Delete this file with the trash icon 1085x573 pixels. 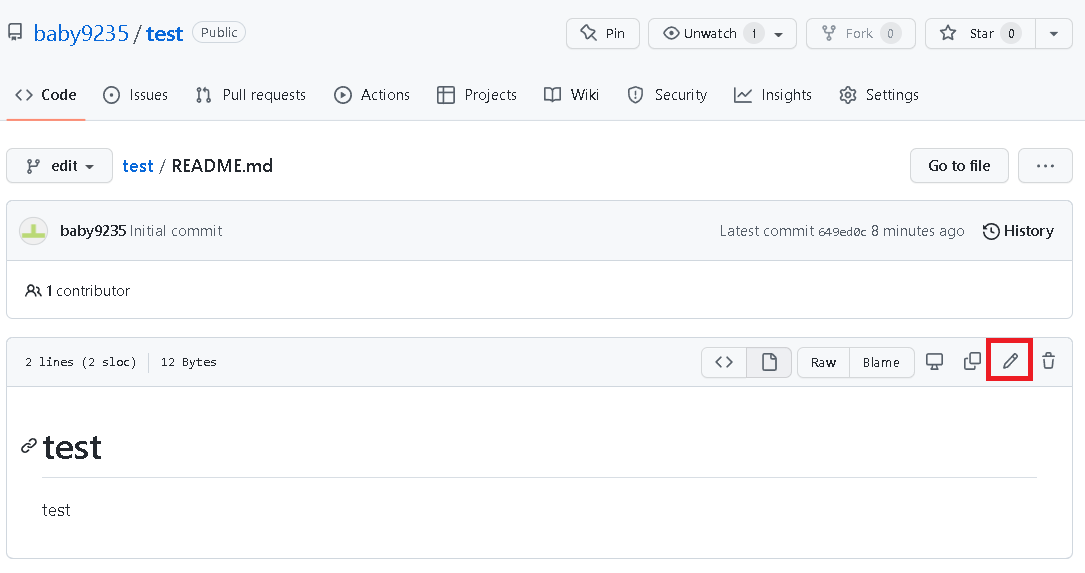pyautogui.click(x=1048, y=361)
